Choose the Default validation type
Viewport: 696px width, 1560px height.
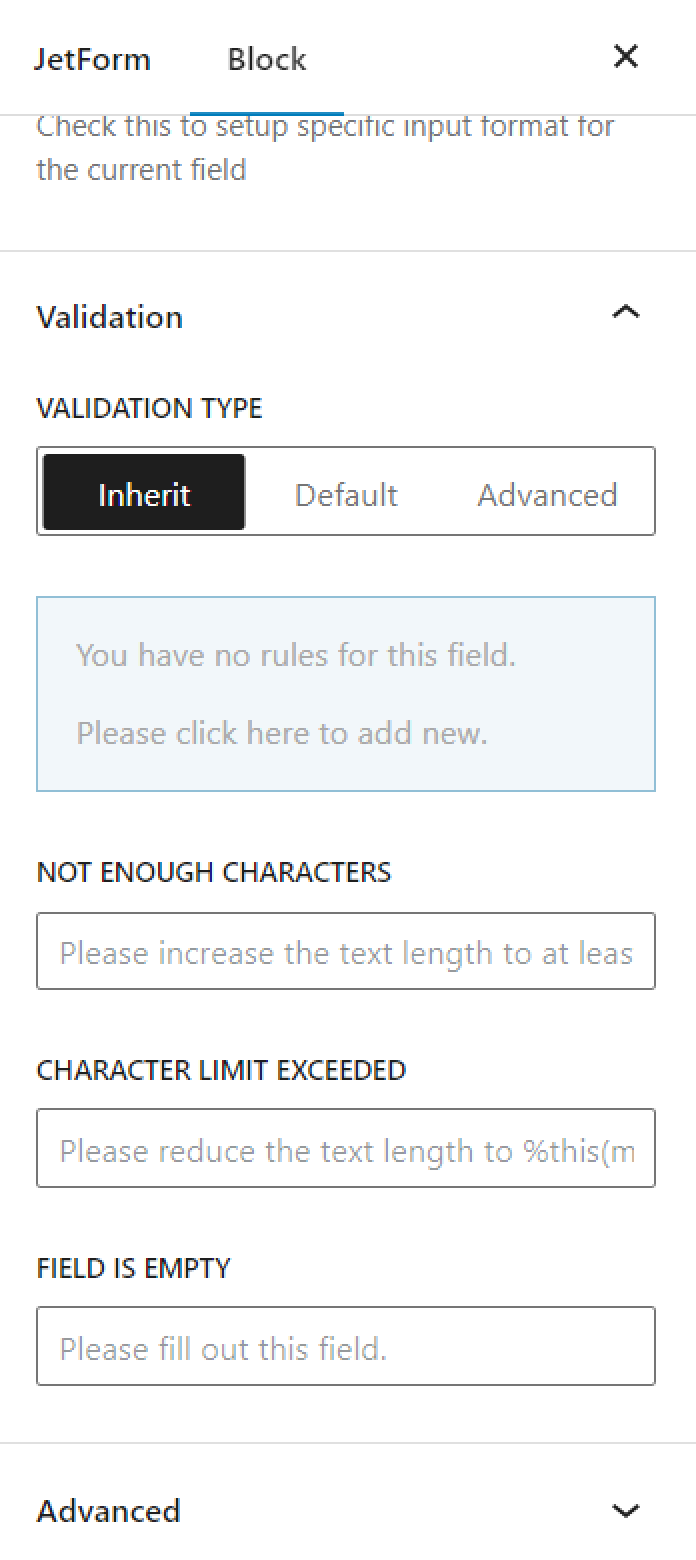[346, 493]
